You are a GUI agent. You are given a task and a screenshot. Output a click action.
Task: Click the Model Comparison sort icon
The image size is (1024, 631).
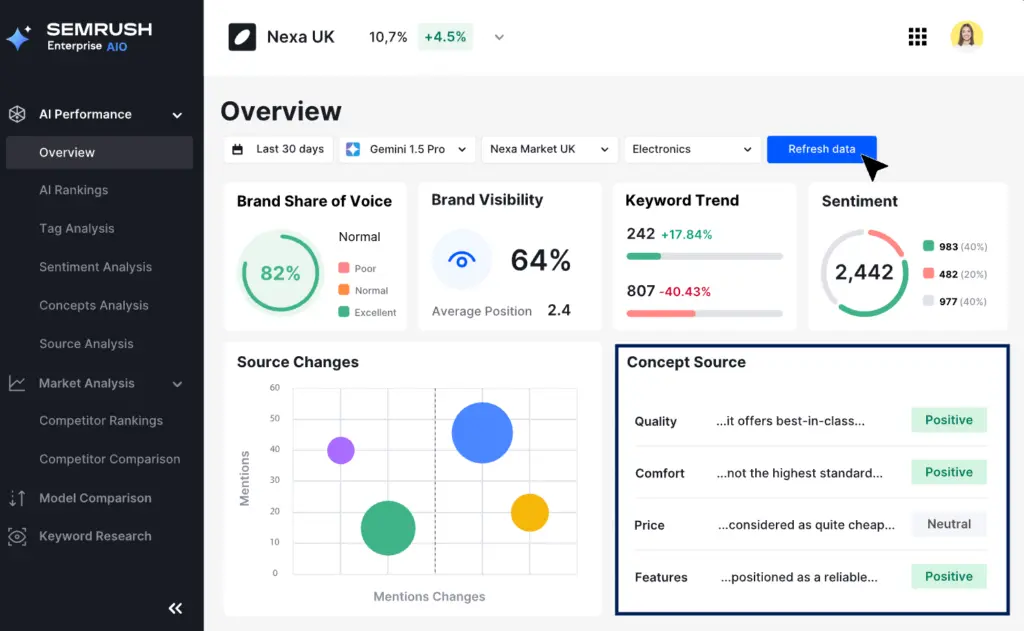pyautogui.click(x=16, y=498)
